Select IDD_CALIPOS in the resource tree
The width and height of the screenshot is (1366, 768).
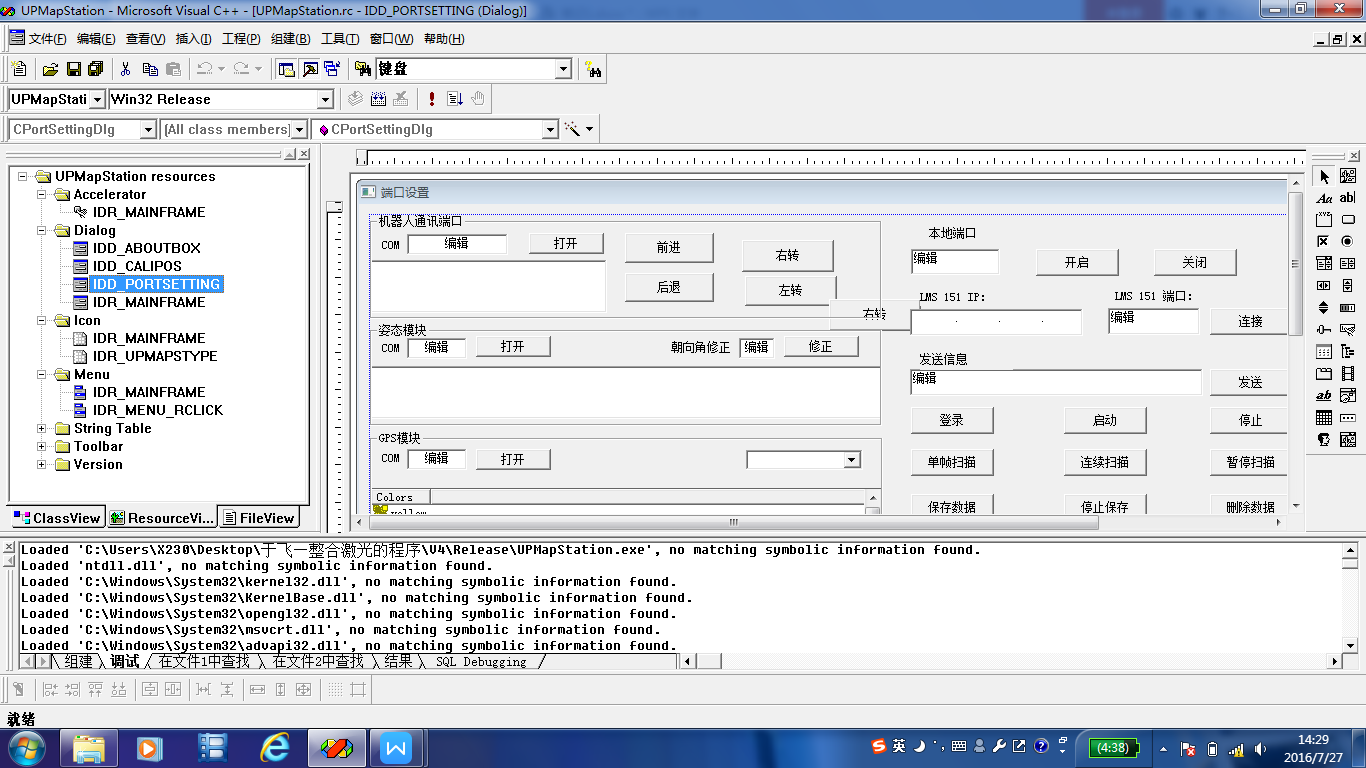pos(137,266)
